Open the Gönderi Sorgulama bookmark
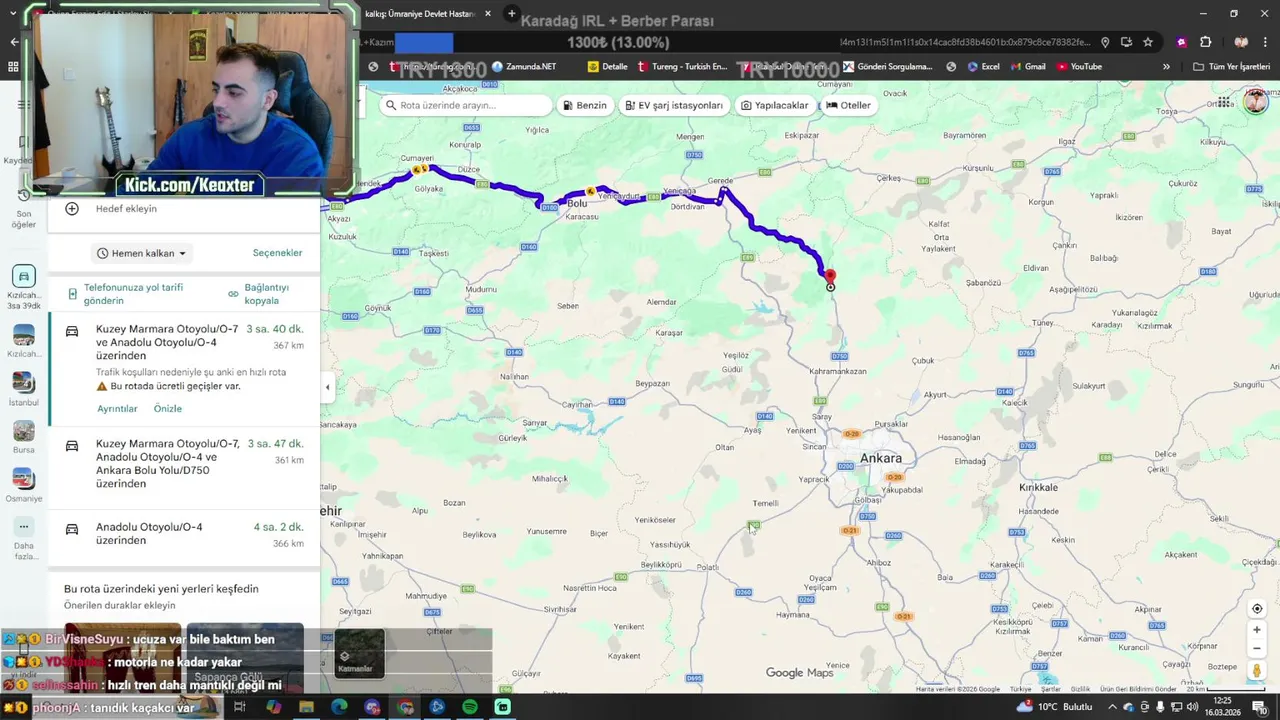This screenshot has height=720, width=1280. pos(887,67)
